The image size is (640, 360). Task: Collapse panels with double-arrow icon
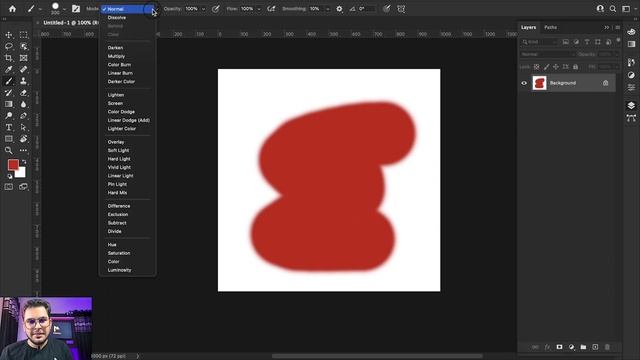[607, 27]
